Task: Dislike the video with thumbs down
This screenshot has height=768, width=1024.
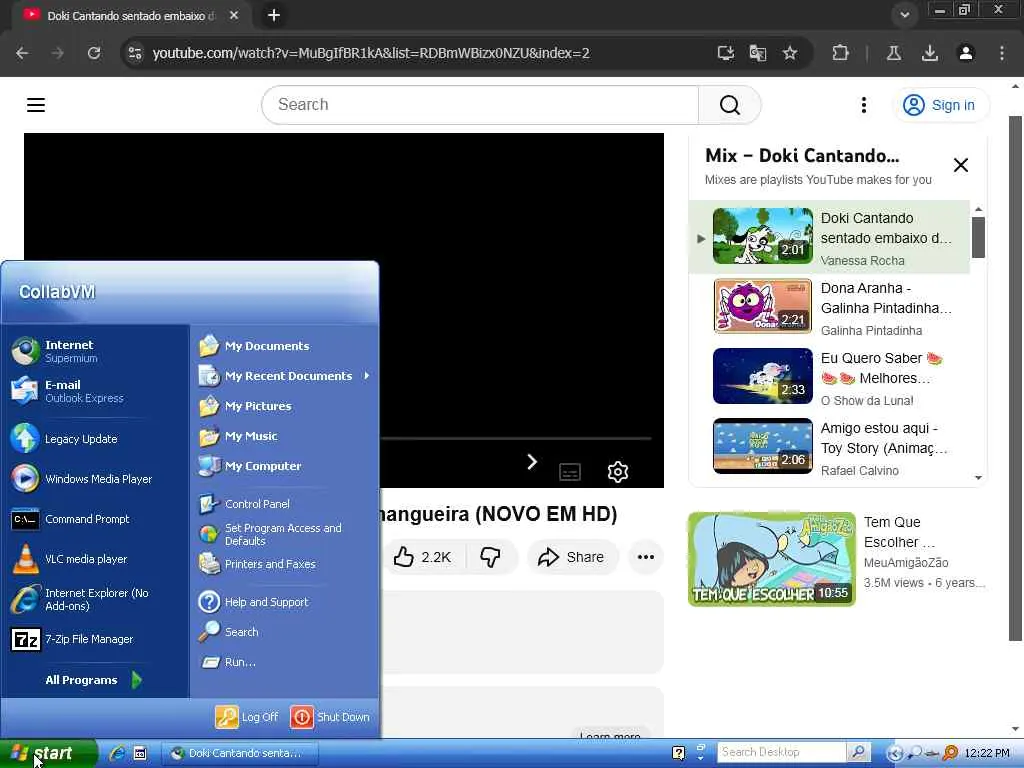Action: coord(490,557)
